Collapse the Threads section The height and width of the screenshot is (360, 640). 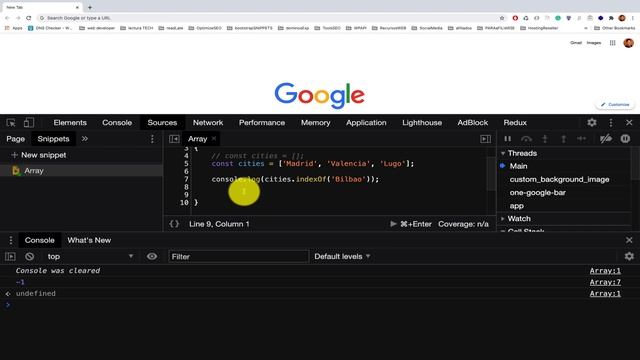[518, 153]
